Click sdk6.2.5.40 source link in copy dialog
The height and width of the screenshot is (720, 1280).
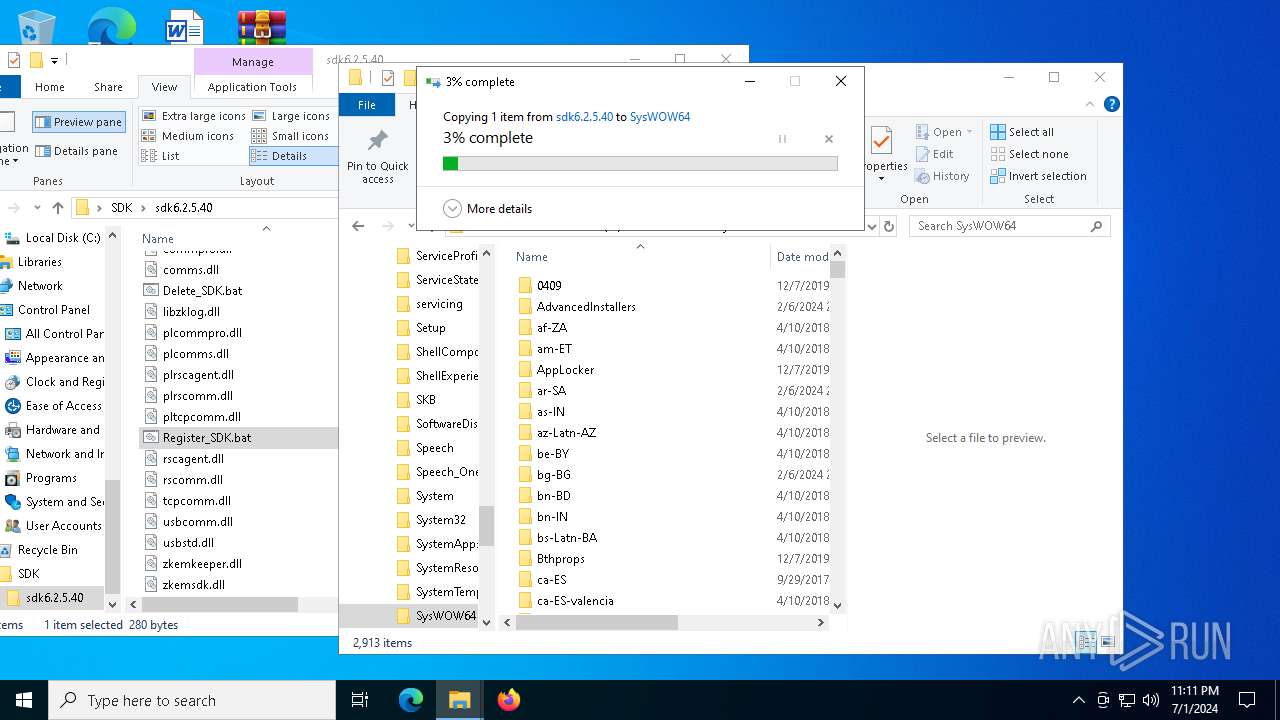(584, 117)
